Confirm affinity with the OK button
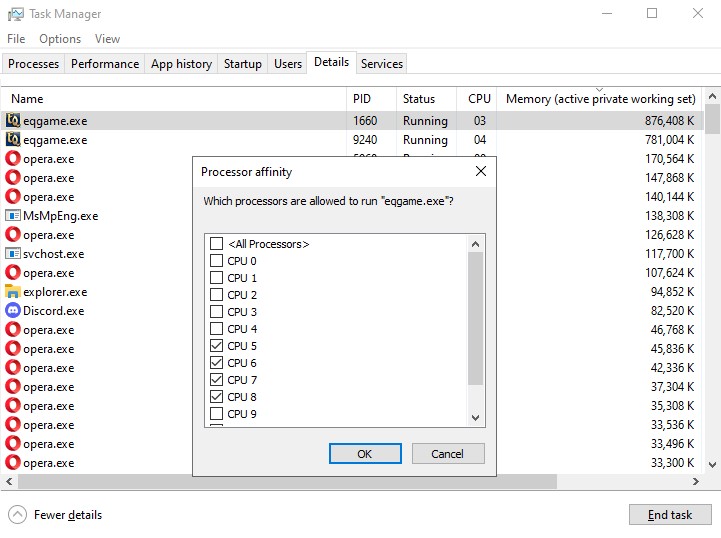Image resolution: width=721 pixels, height=538 pixels. (x=365, y=454)
